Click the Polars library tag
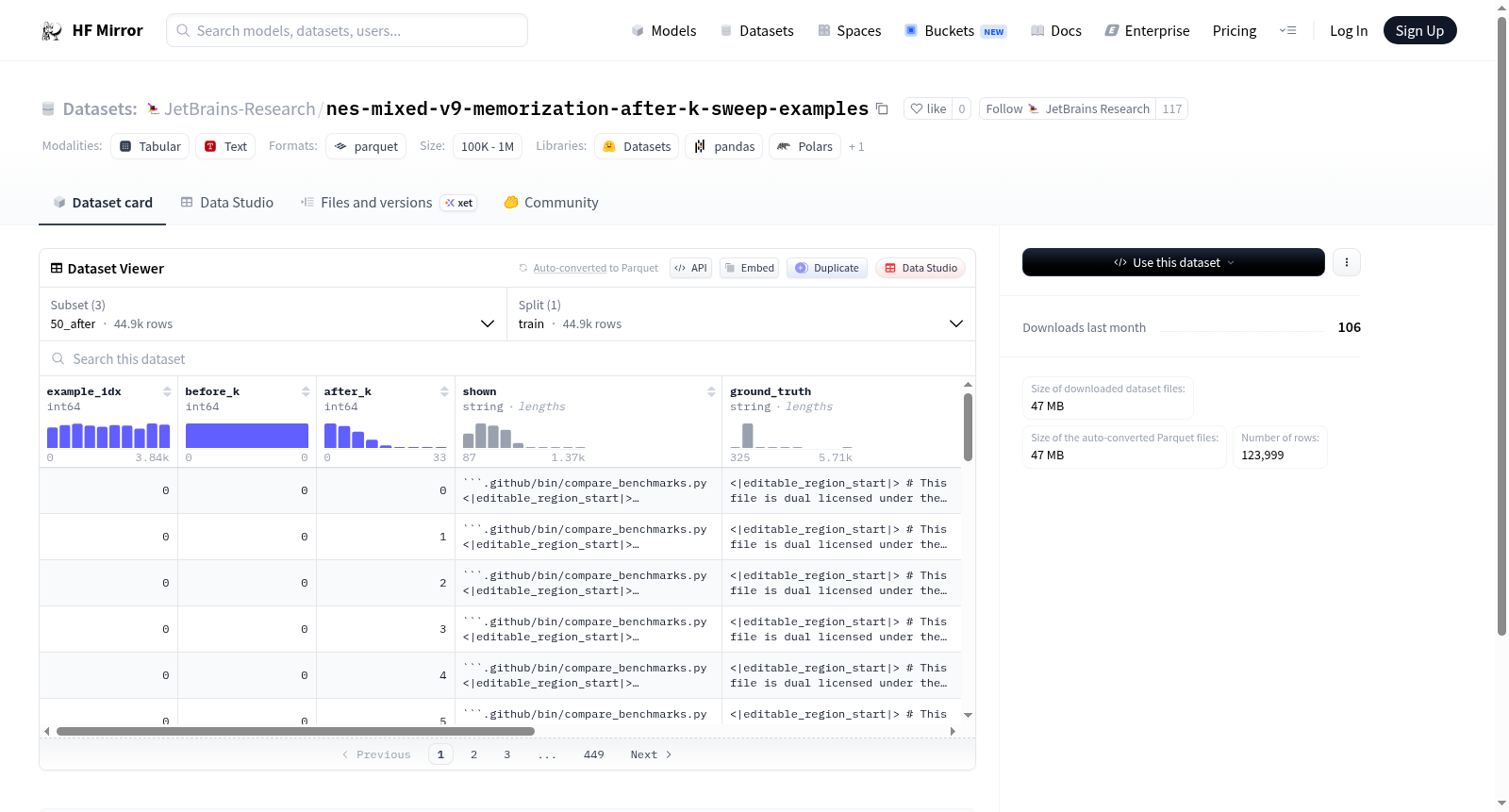The width and height of the screenshot is (1509, 812). (804, 146)
